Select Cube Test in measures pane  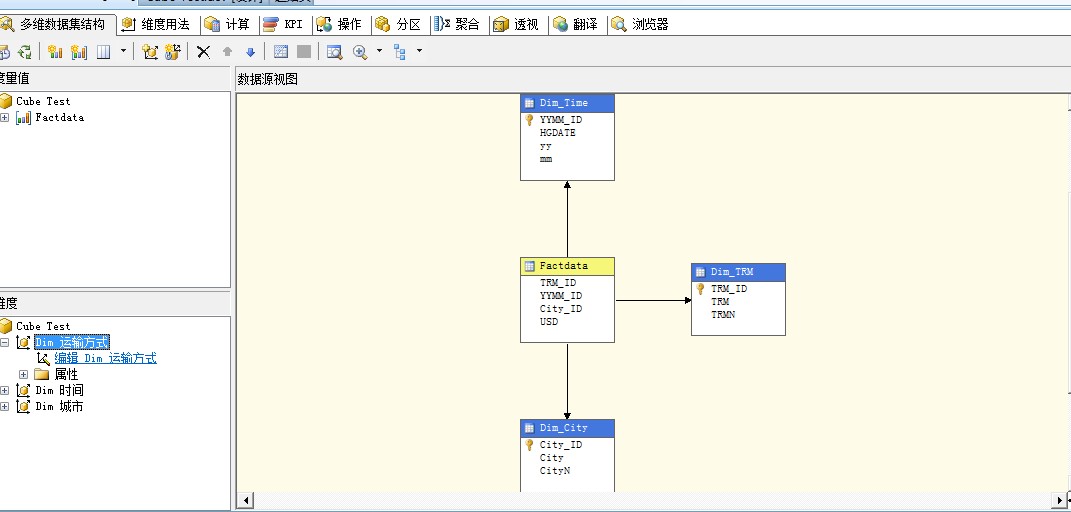click(43, 101)
